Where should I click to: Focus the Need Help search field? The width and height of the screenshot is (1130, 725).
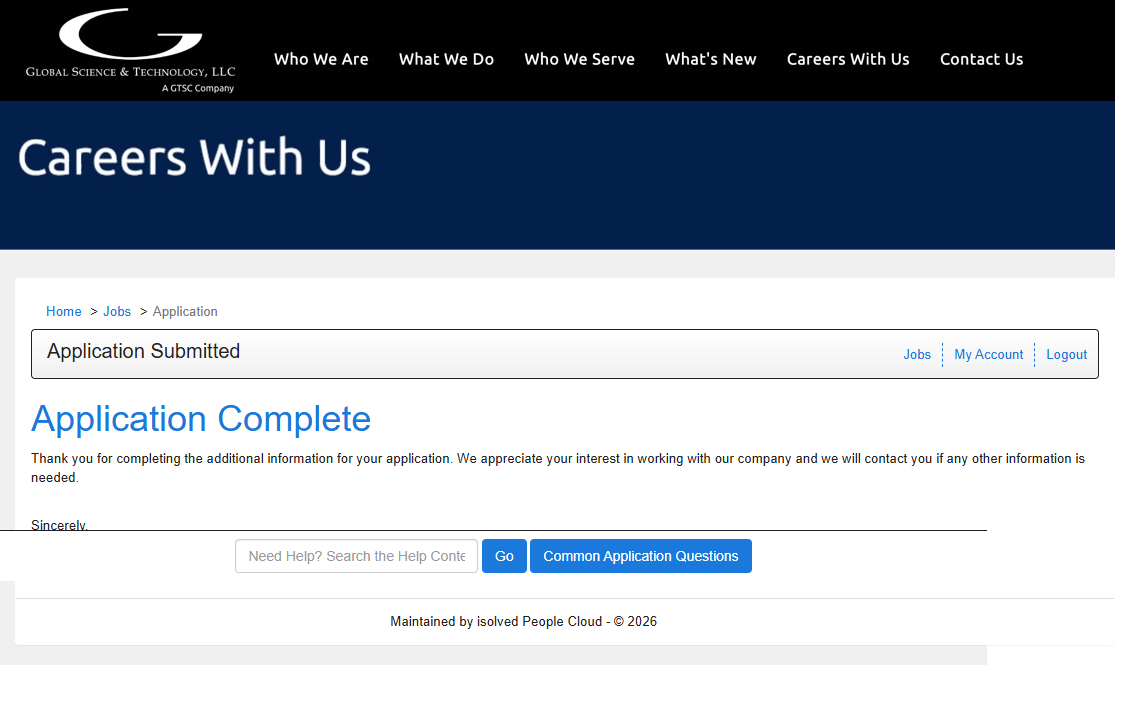(x=356, y=556)
